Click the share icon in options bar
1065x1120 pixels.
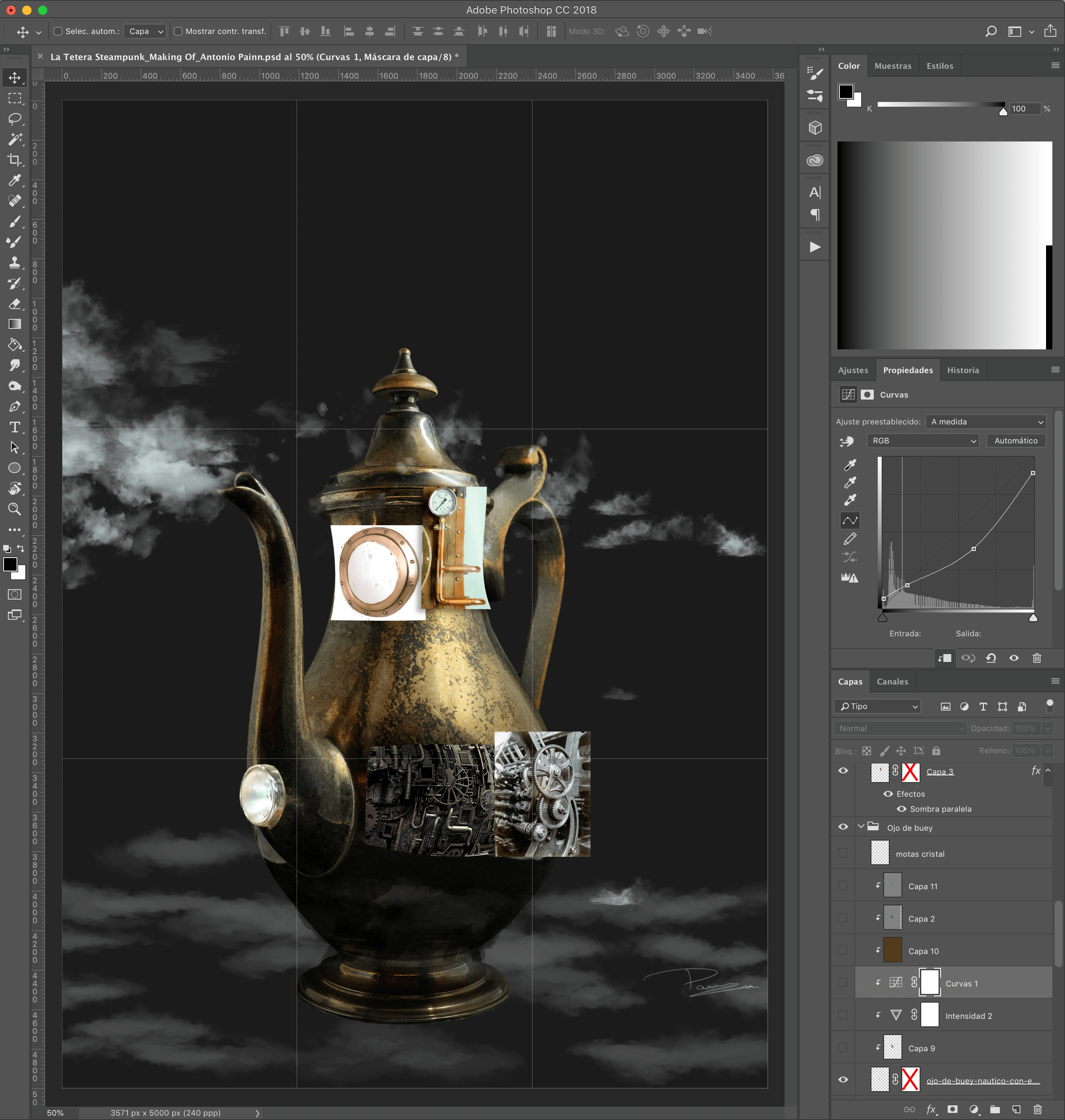click(x=1050, y=31)
